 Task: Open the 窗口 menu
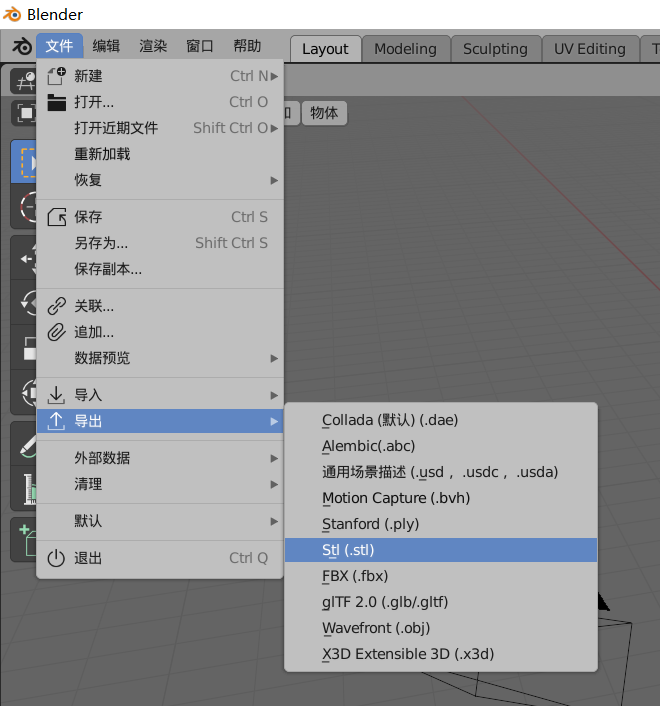(x=200, y=46)
